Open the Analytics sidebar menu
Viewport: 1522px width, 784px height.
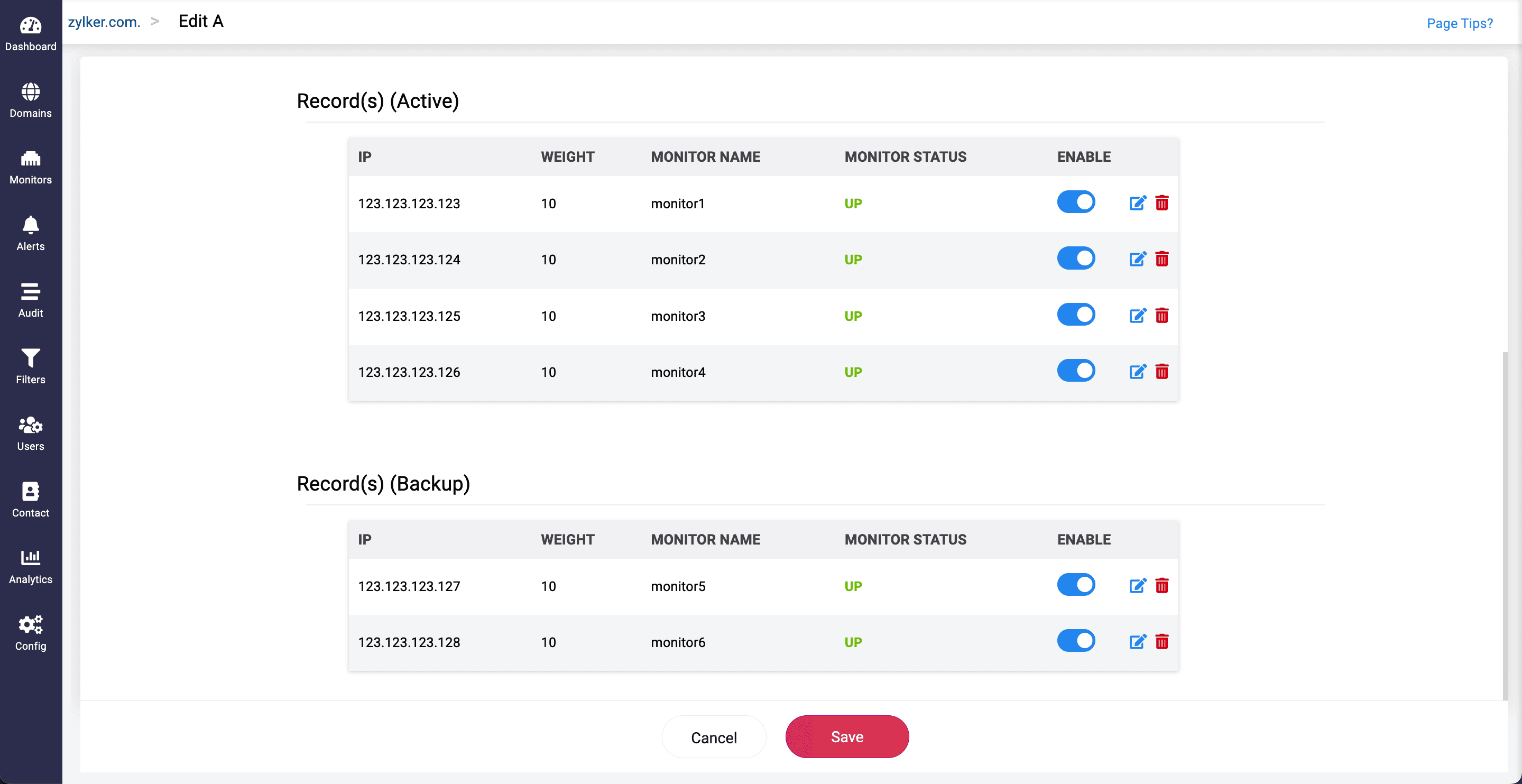click(x=31, y=566)
